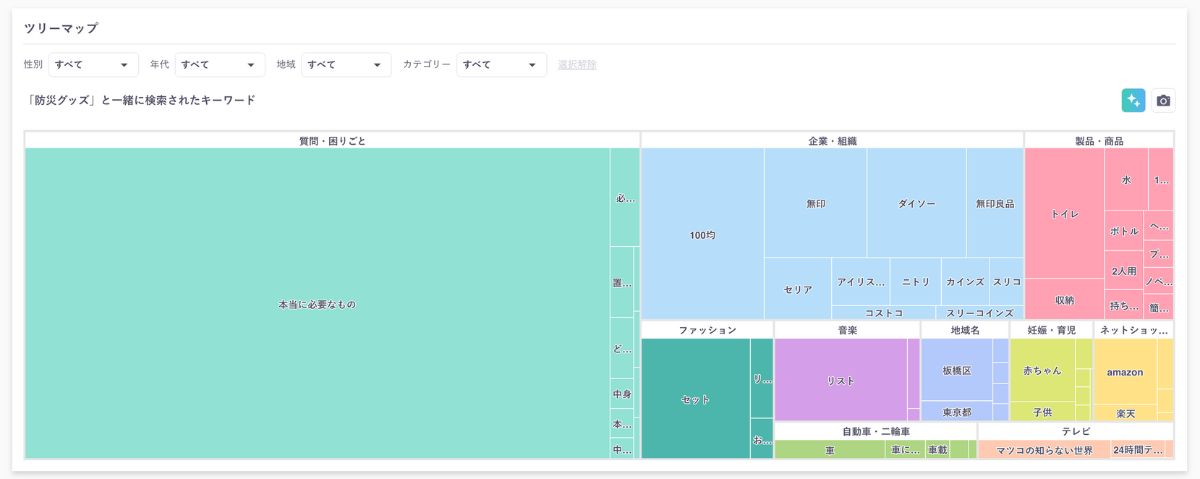
Task: Click the 板橋区 tile
Action: (956, 370)
